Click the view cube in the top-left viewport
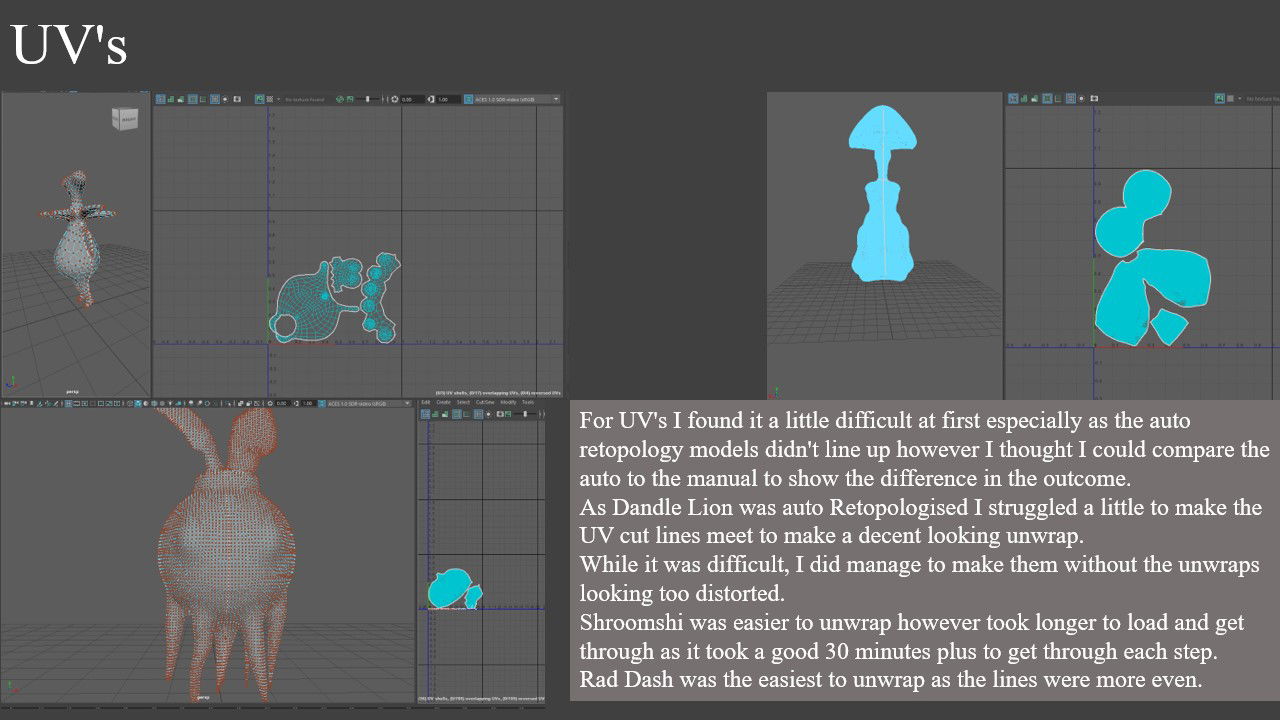Image resolution: width=1280 pixels, height=720 pixels. (125, 120)
